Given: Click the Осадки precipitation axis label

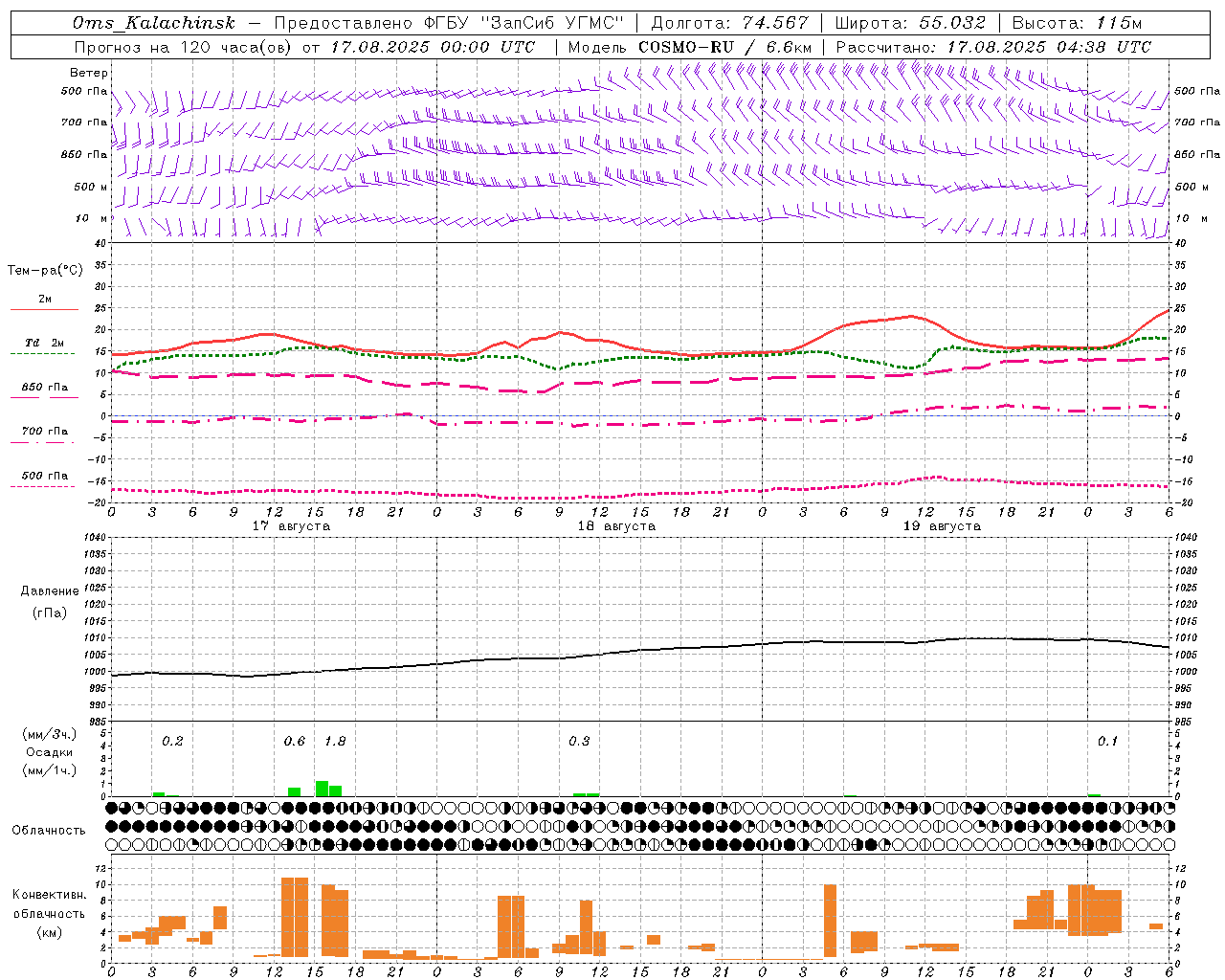Looking at the screenshot, I should click(49, 752).
